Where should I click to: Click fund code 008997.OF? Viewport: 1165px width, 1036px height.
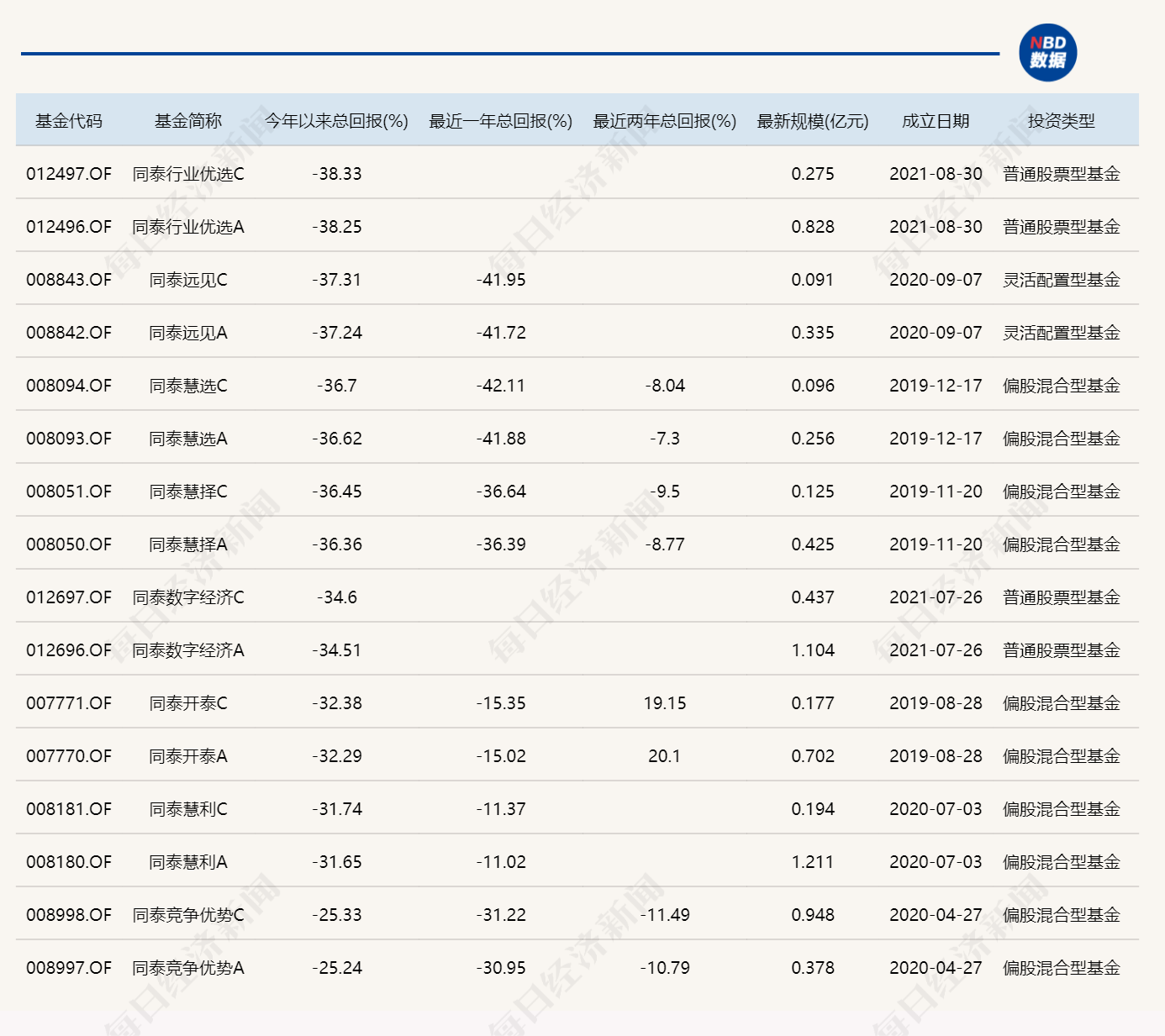click(x=69, y=968)
